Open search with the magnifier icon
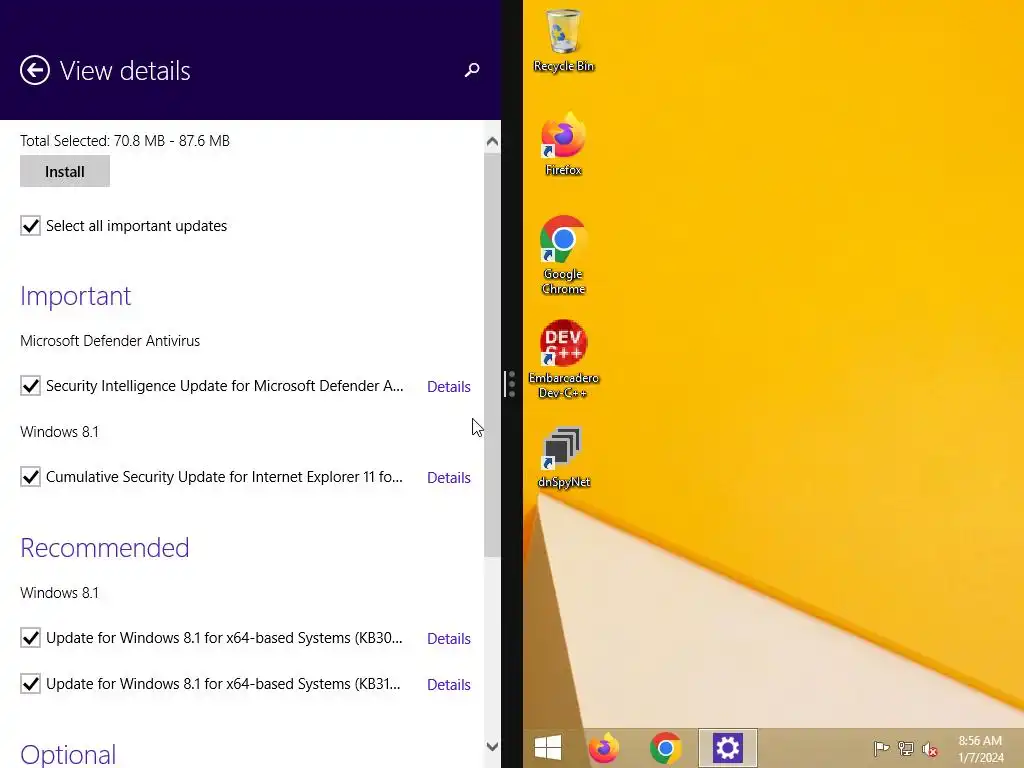This screenshot has width=1024, height=768. pyautogui.click(x=472, y=70)
